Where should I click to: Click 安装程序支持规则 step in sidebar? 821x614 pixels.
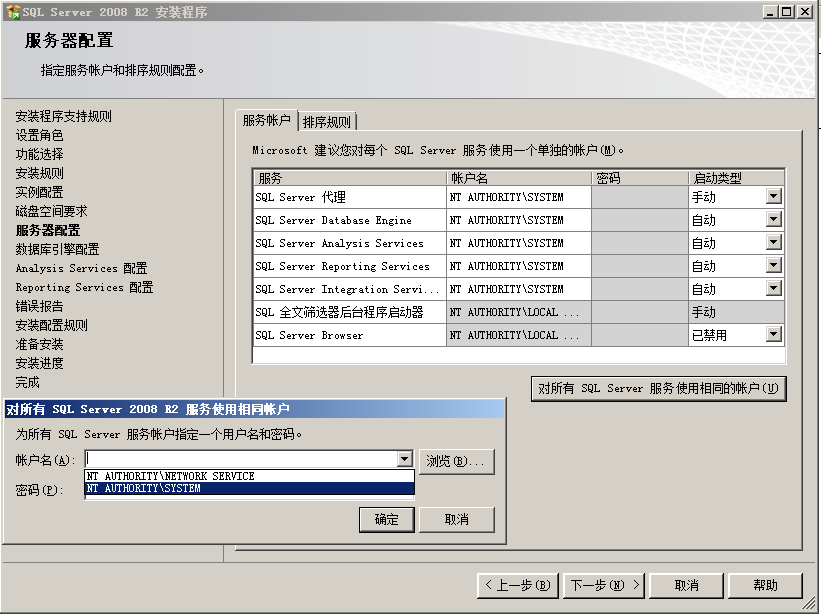[x=63, y=116]
